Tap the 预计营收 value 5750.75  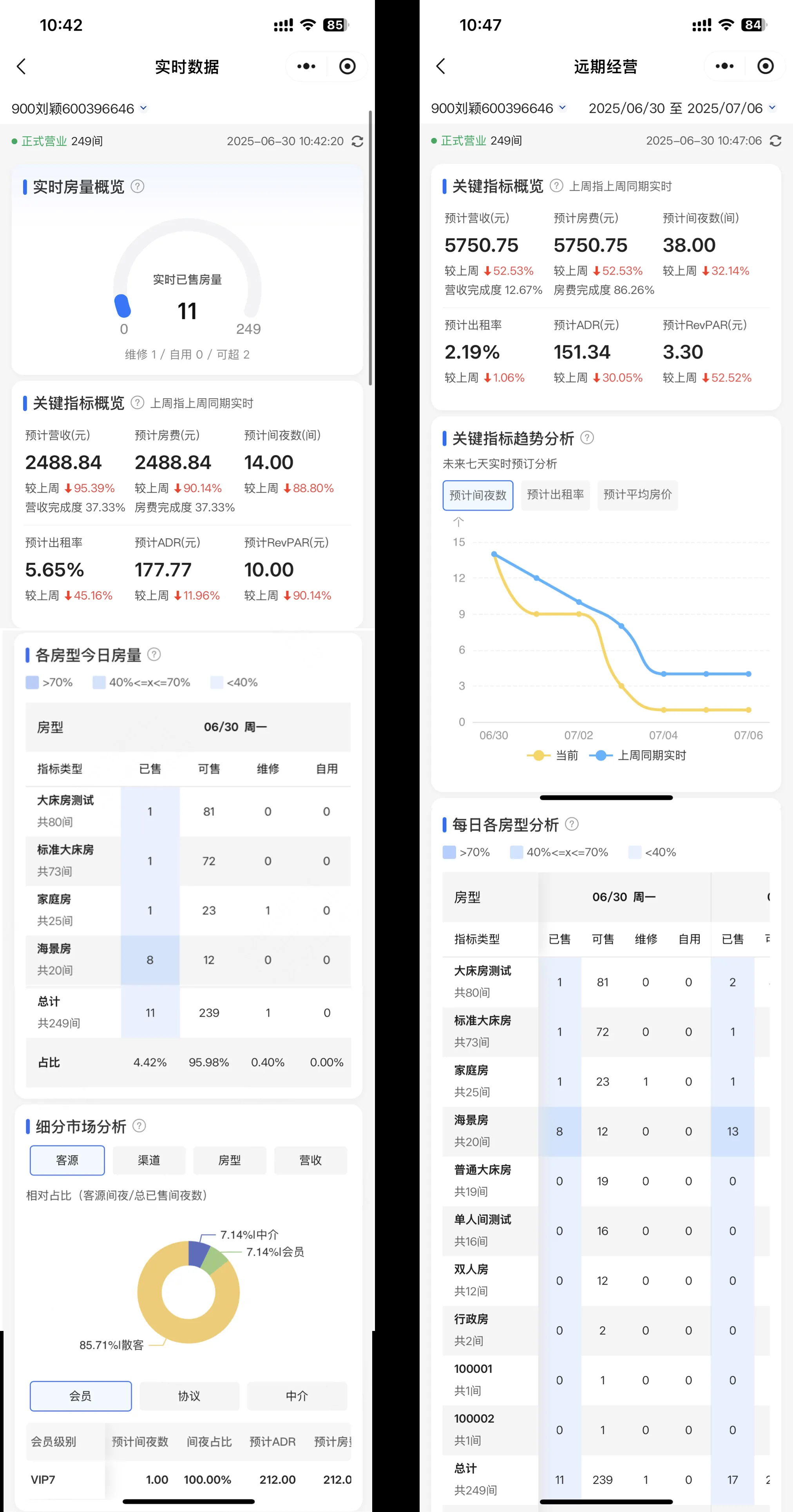coord(481,245)
